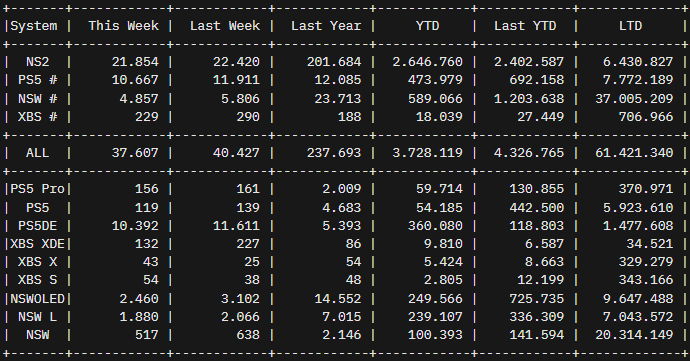The width and height of the screenshot is (690, 361).
Task: Select XBS S Last YTD value 12.199
Action: (541, 280)
